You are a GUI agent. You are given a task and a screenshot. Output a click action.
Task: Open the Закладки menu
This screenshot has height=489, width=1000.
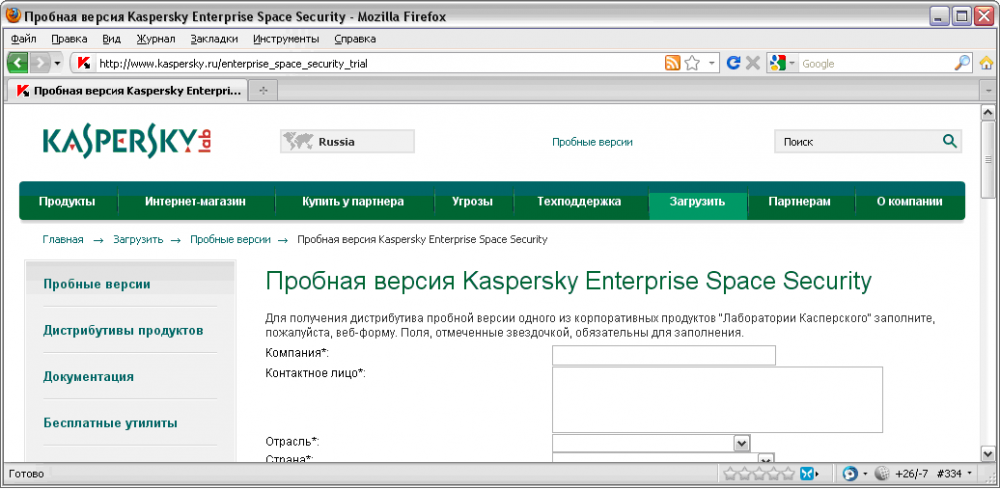point(214,38)
